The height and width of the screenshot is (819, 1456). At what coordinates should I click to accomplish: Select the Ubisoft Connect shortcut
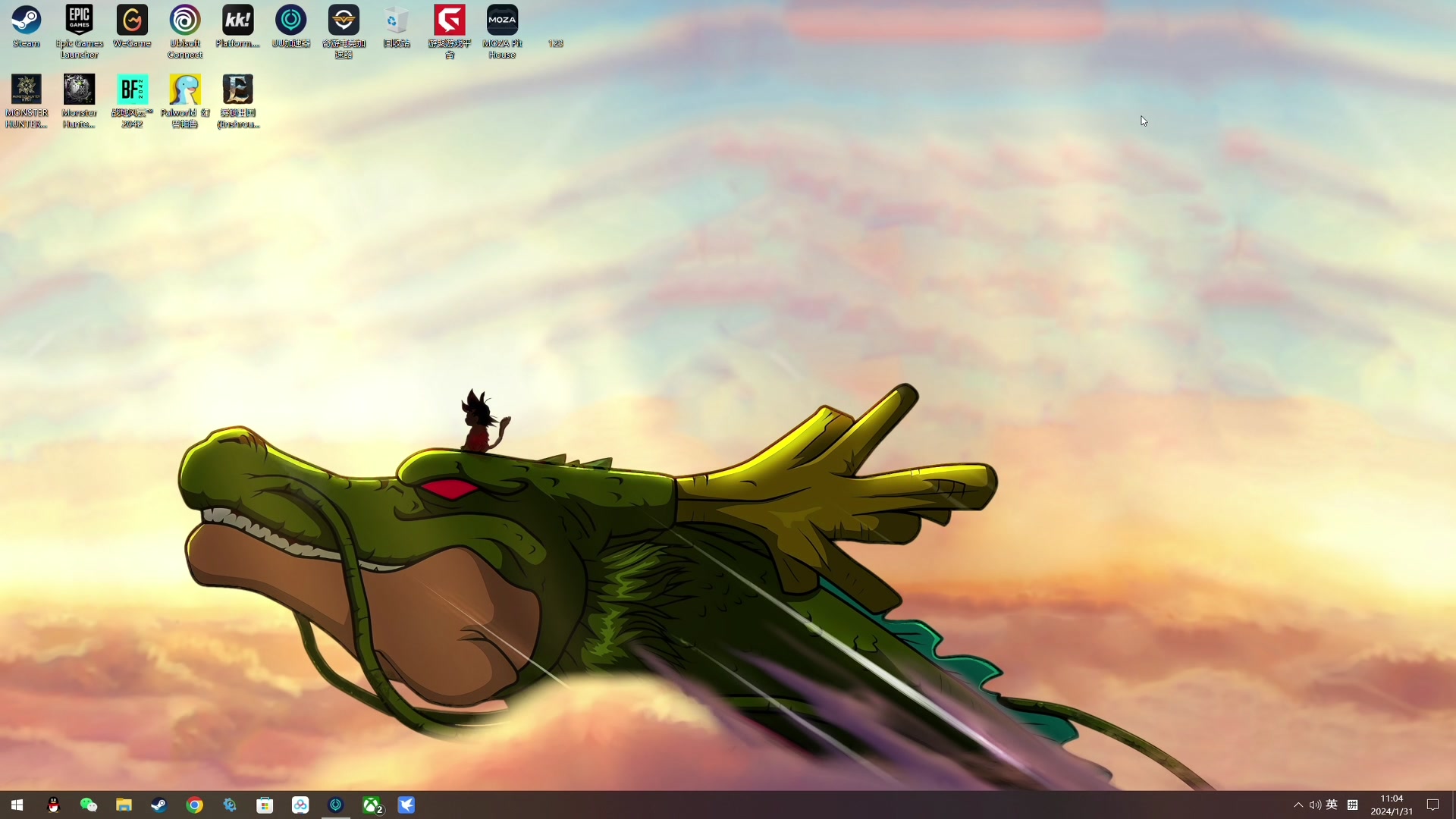[x=185, y=20]
